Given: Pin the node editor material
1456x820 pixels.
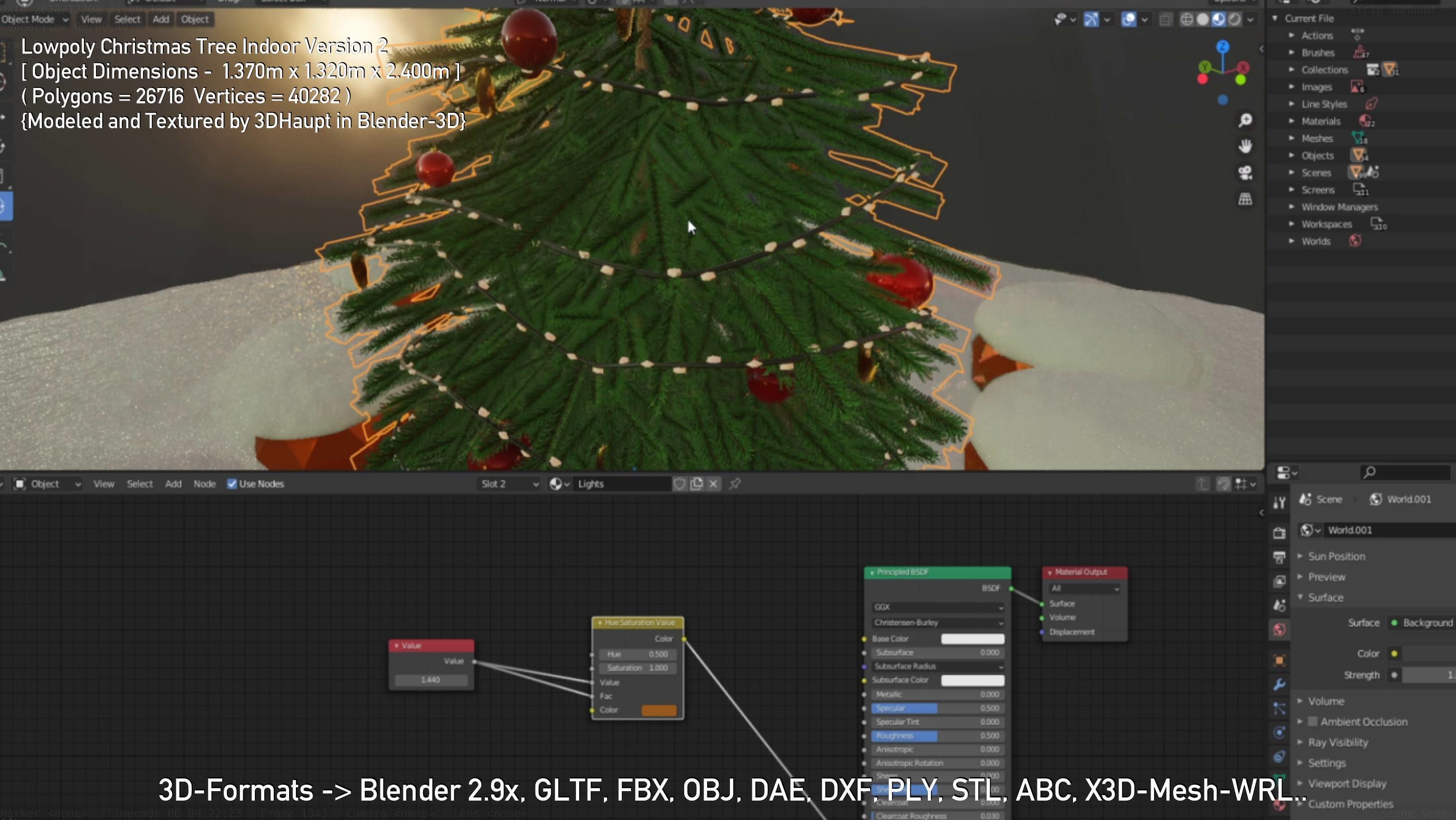Looking at the screenshot, I should click(735, 484).
